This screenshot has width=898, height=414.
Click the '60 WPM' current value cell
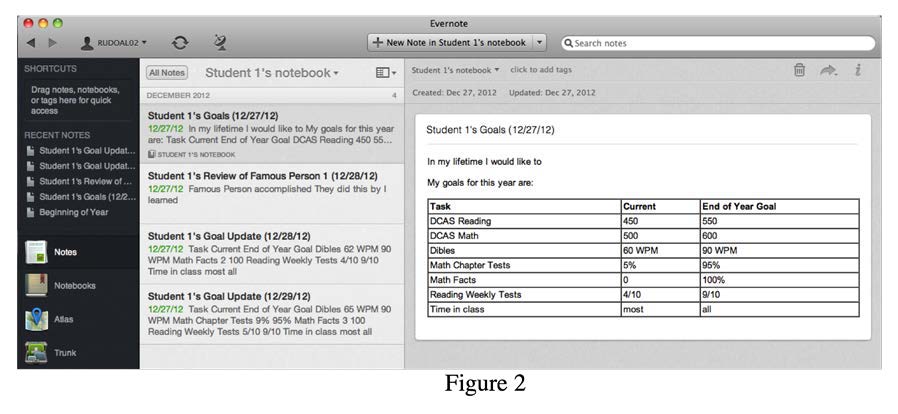coord(660,250)
